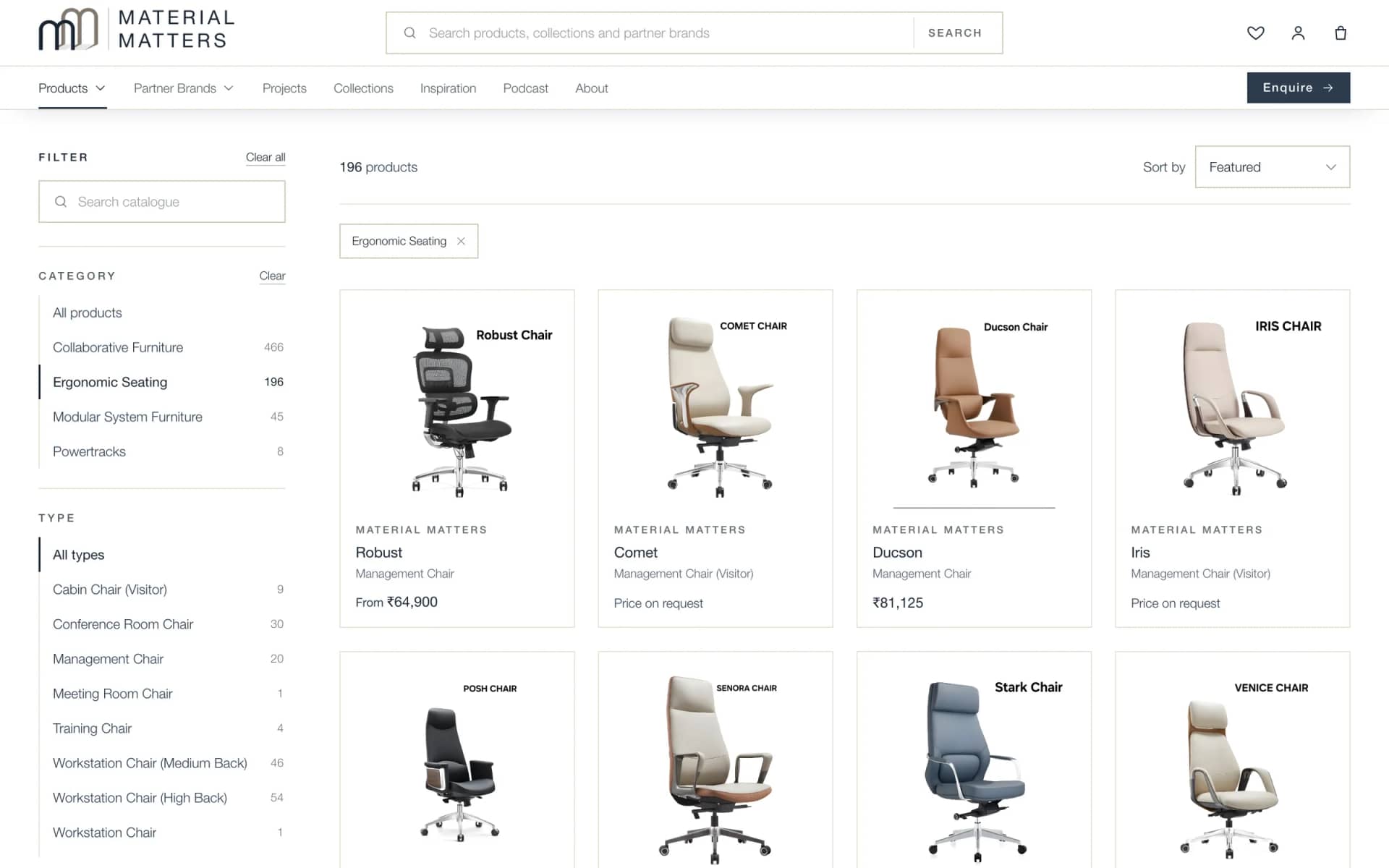Viewport: 1389px width, 868px height.
Task: Open the Ducson Chair product image
Action: pyautogui.click(x=974, y=407)
